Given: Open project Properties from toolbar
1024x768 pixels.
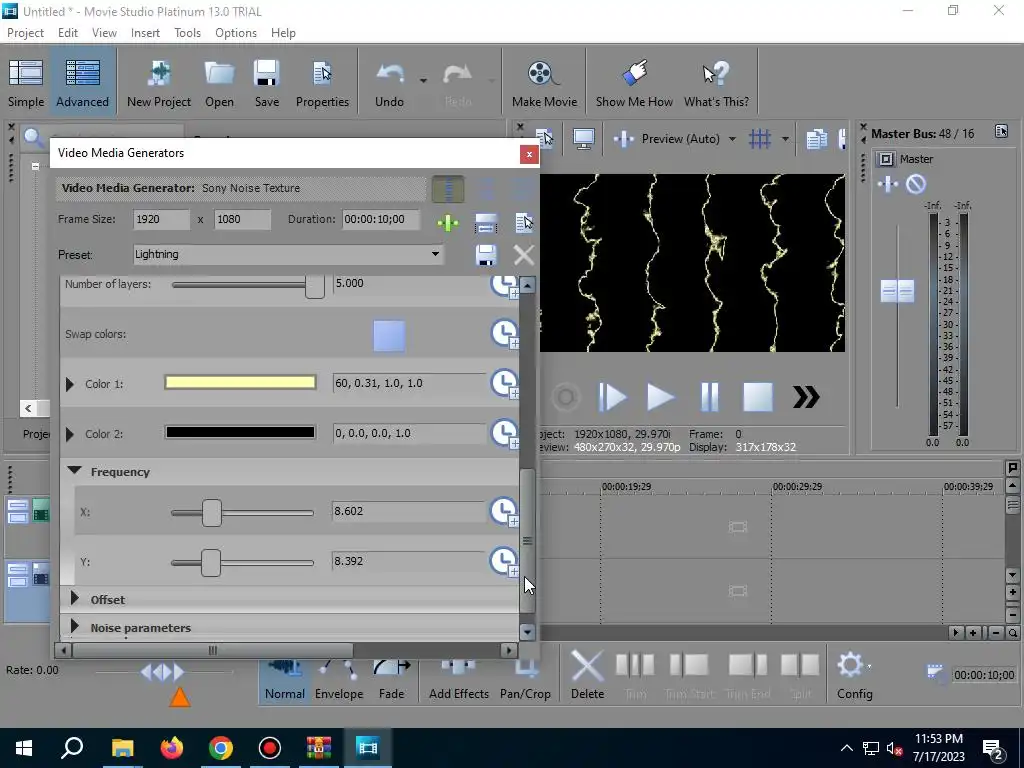Looking at the screenshot, I should (x=322, y=84).
